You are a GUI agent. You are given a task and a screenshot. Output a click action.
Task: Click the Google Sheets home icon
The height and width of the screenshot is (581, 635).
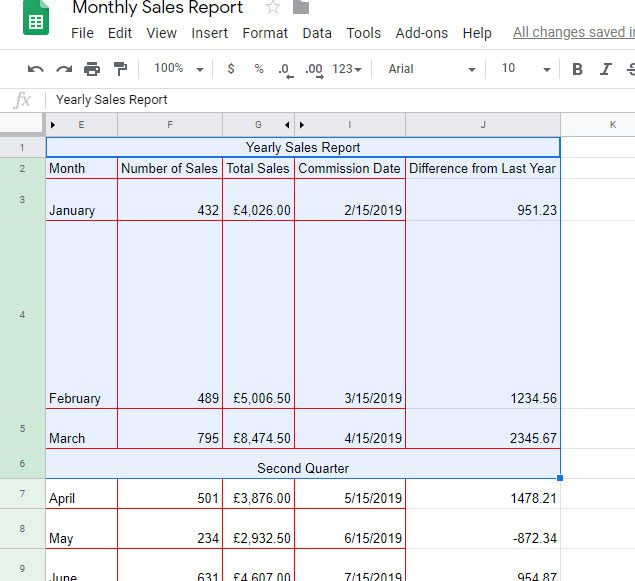[35, 20]
